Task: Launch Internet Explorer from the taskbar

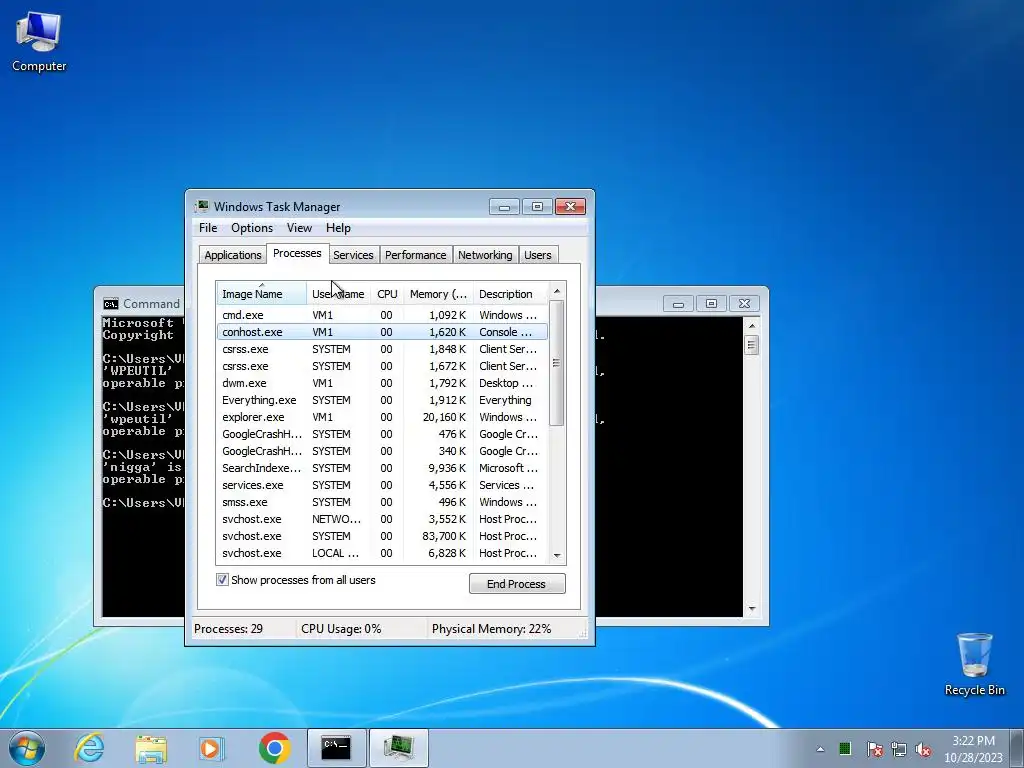Action: tap(89, 748)
